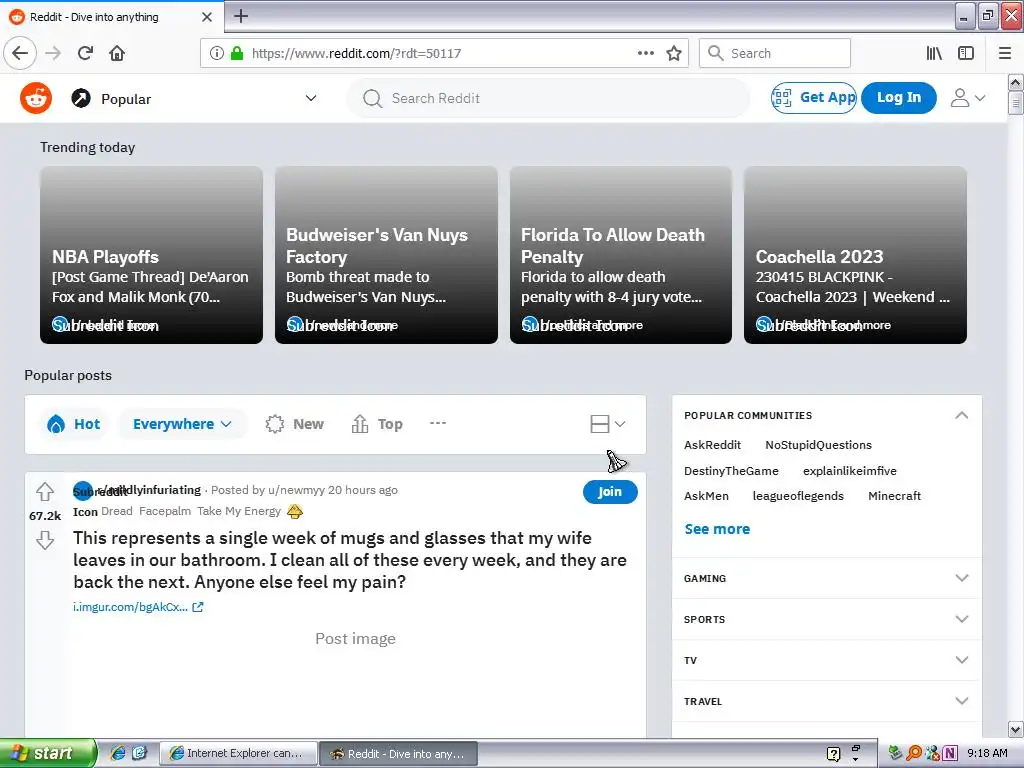Expand the Gaming section

(x=827, y=578)
